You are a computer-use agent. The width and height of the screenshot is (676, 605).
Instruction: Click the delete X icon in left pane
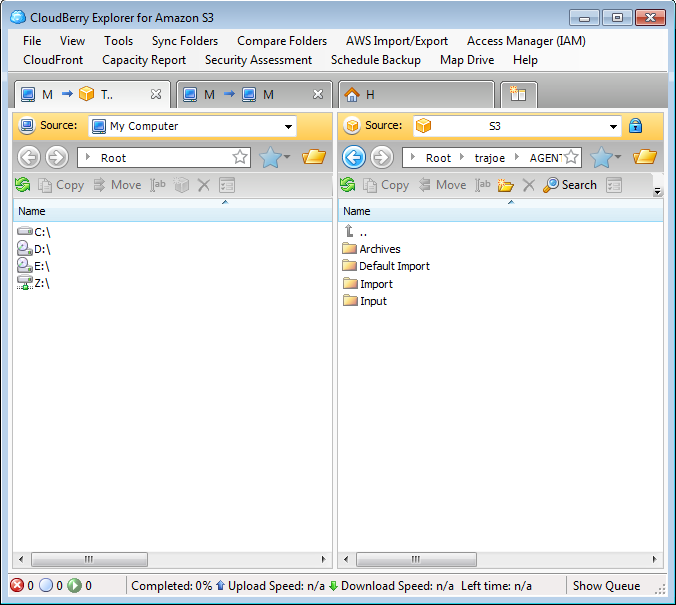[203, 185]
